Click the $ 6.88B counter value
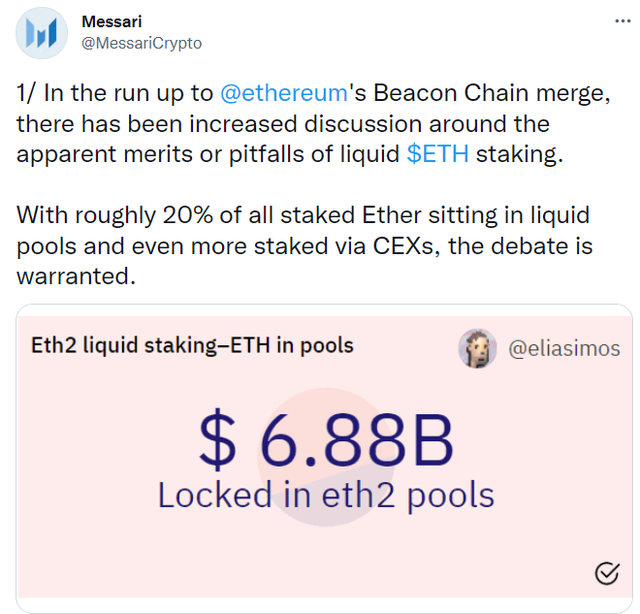 [x=326, y=442]
